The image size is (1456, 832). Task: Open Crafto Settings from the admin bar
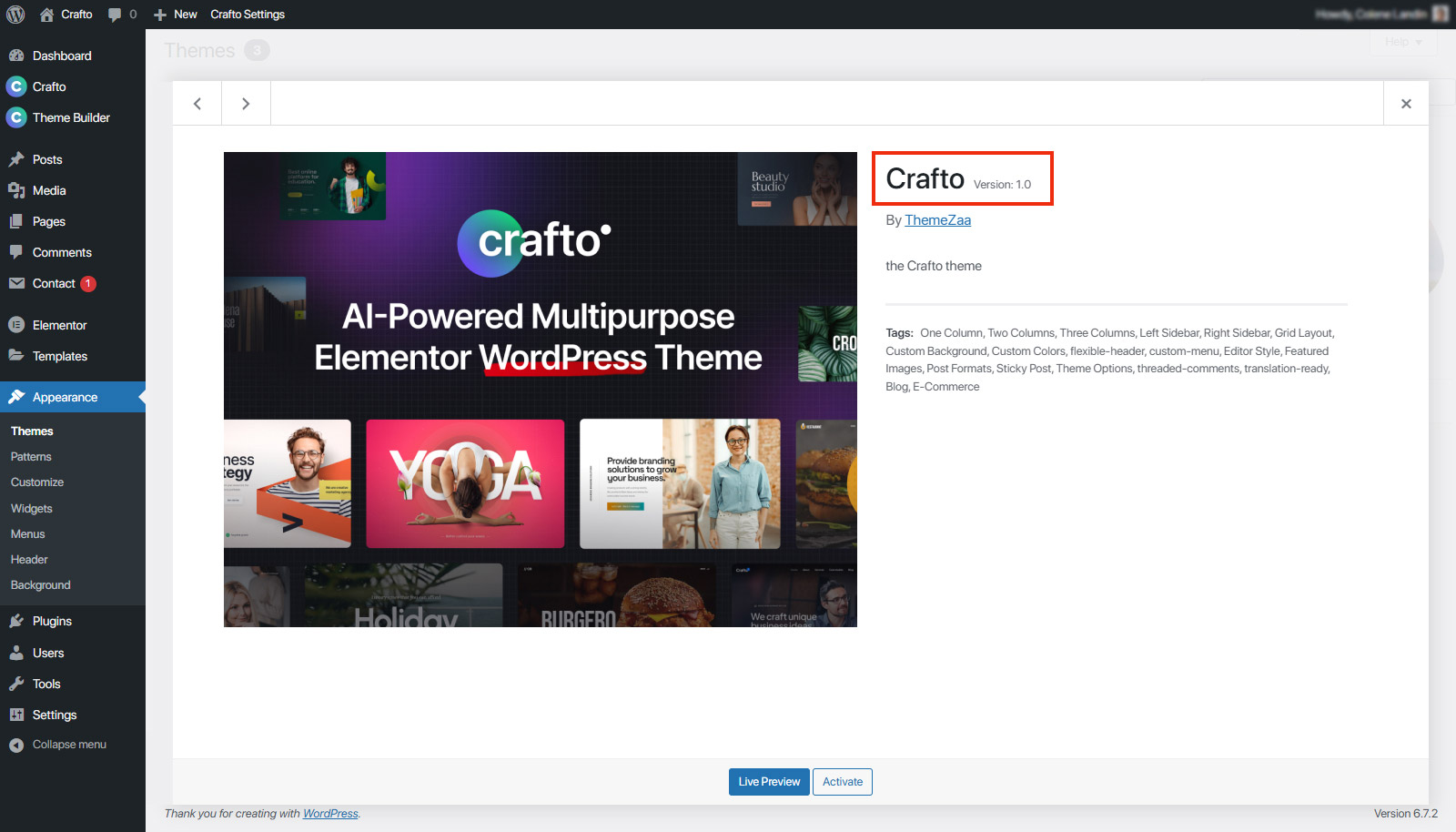pos(248,14)
